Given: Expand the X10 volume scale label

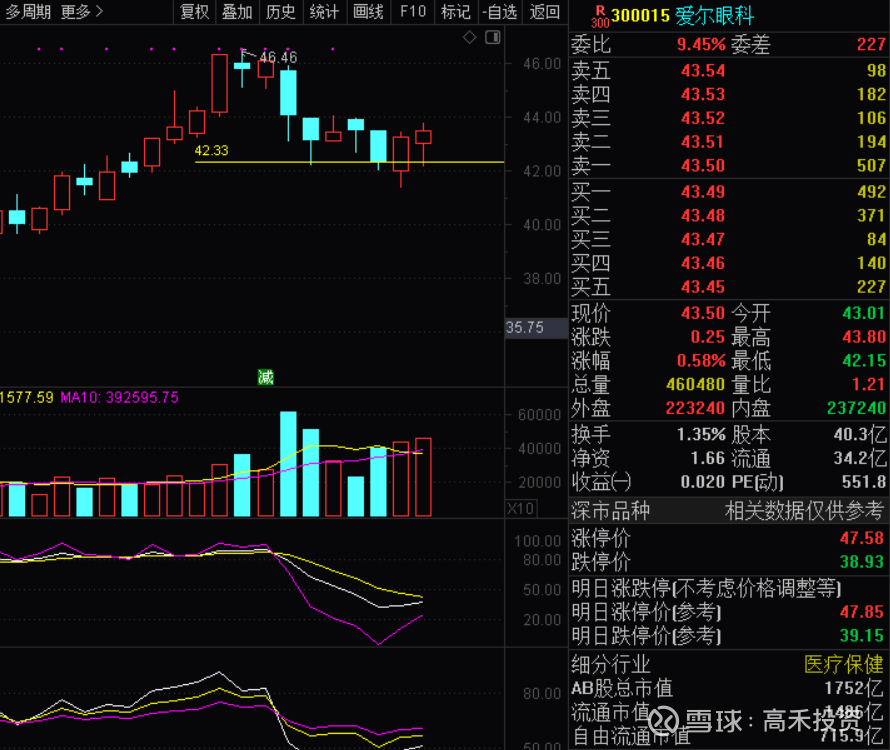Looking at the screenshot, I should 520,508.
